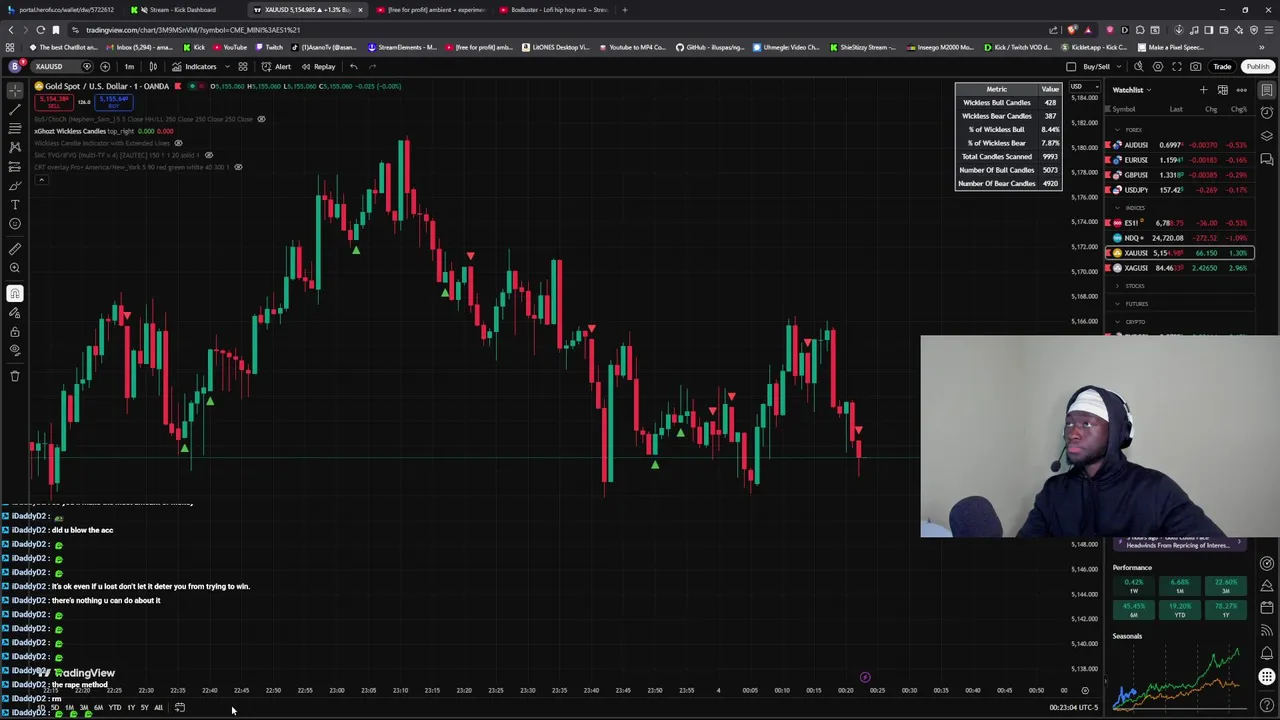Viewport: 1280px width, 720px height.
Task: Click the Replay button
Action: 319,66
